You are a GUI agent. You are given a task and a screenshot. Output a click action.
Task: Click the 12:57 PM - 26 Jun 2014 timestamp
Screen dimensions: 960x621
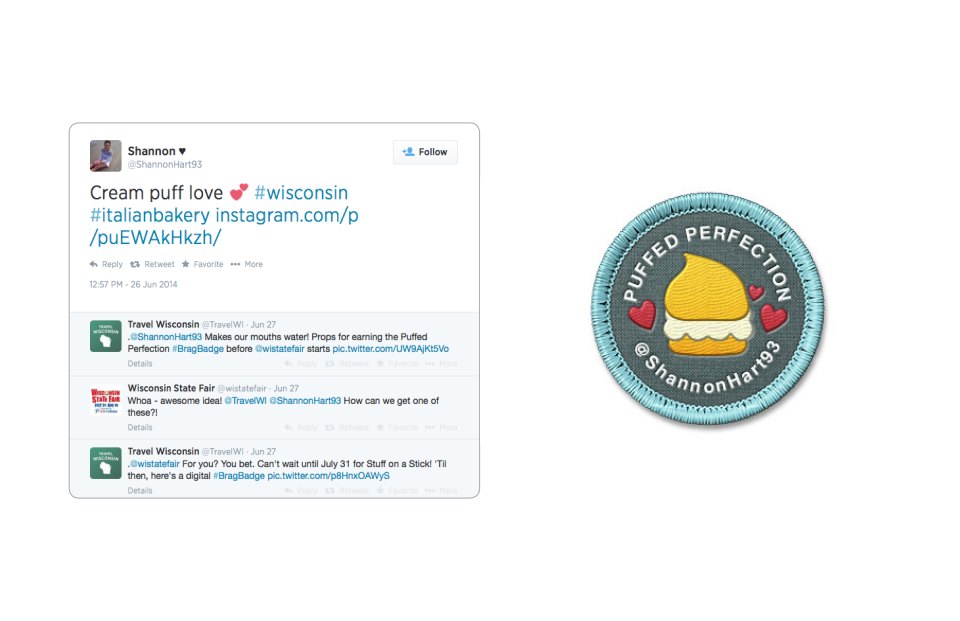point(133,284)
